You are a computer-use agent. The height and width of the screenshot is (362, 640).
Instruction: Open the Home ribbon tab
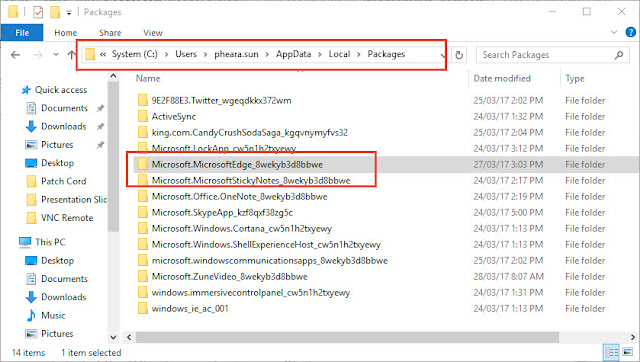65,33
